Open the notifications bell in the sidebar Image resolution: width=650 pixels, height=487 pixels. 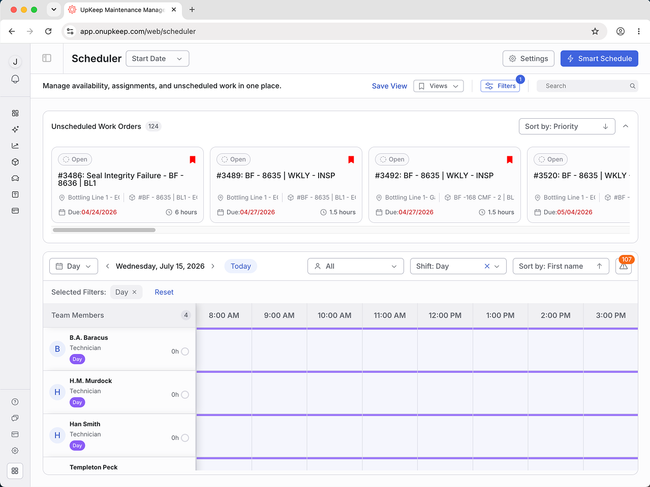point(15,79)
